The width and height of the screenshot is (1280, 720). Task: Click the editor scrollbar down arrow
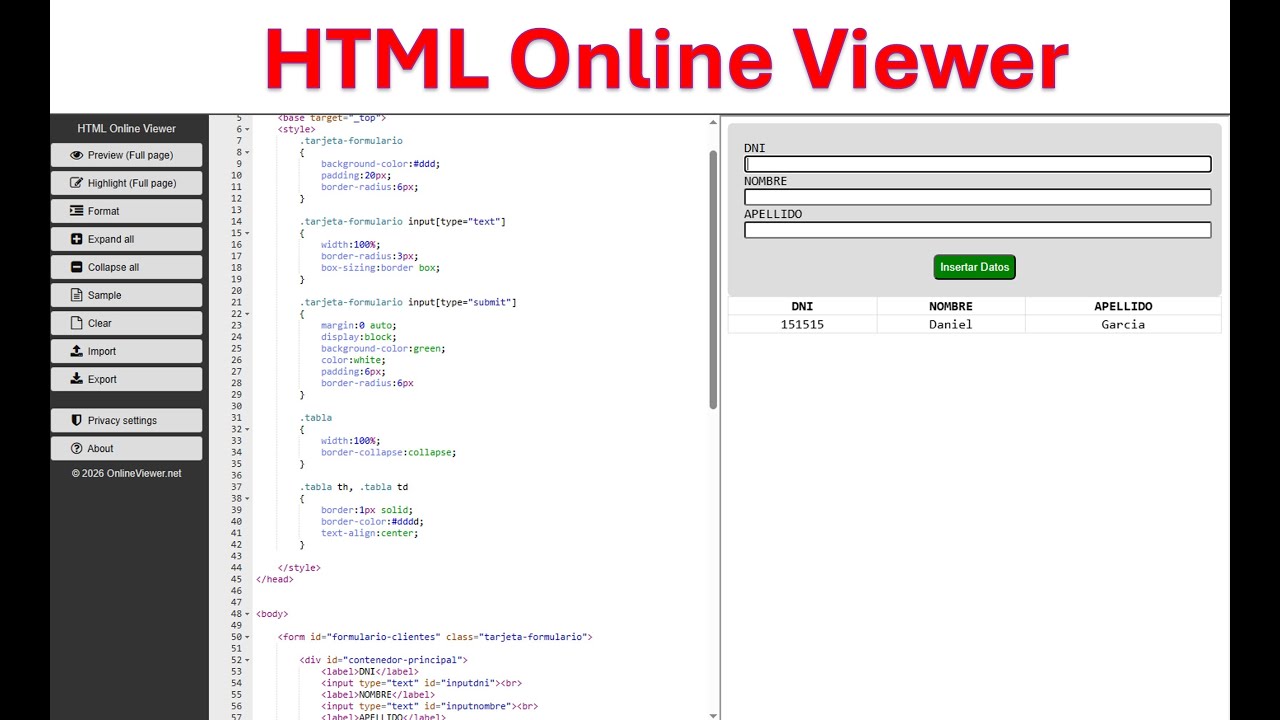[x=713, y=715]
